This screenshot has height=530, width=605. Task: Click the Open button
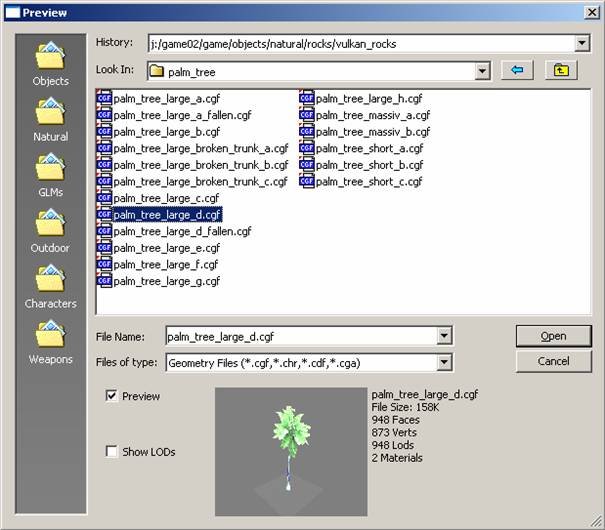(553, 336)
